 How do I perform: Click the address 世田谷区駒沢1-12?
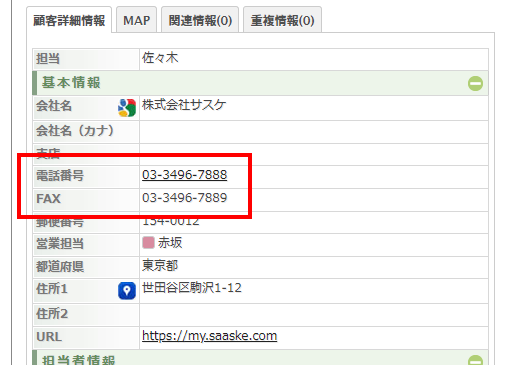(192, 288)
